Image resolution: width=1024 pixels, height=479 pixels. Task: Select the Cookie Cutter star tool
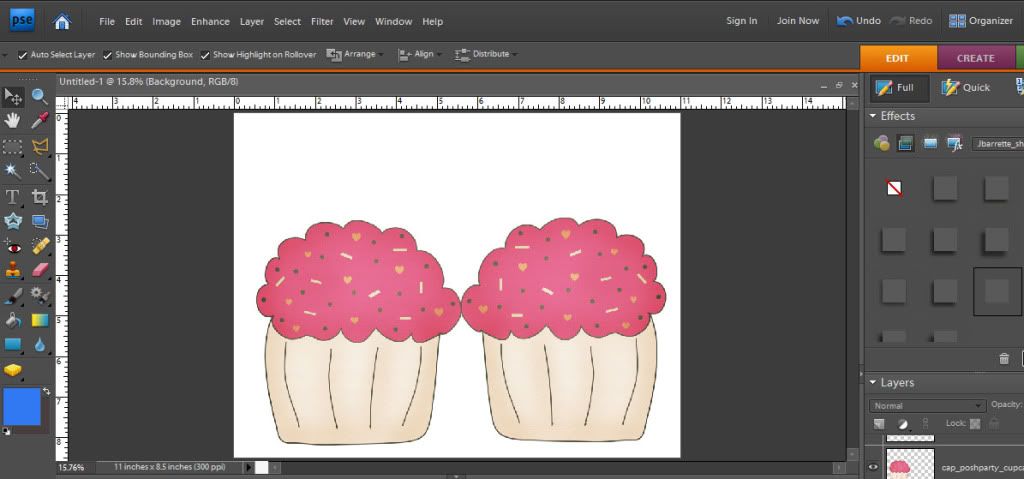tap(13, 222)
